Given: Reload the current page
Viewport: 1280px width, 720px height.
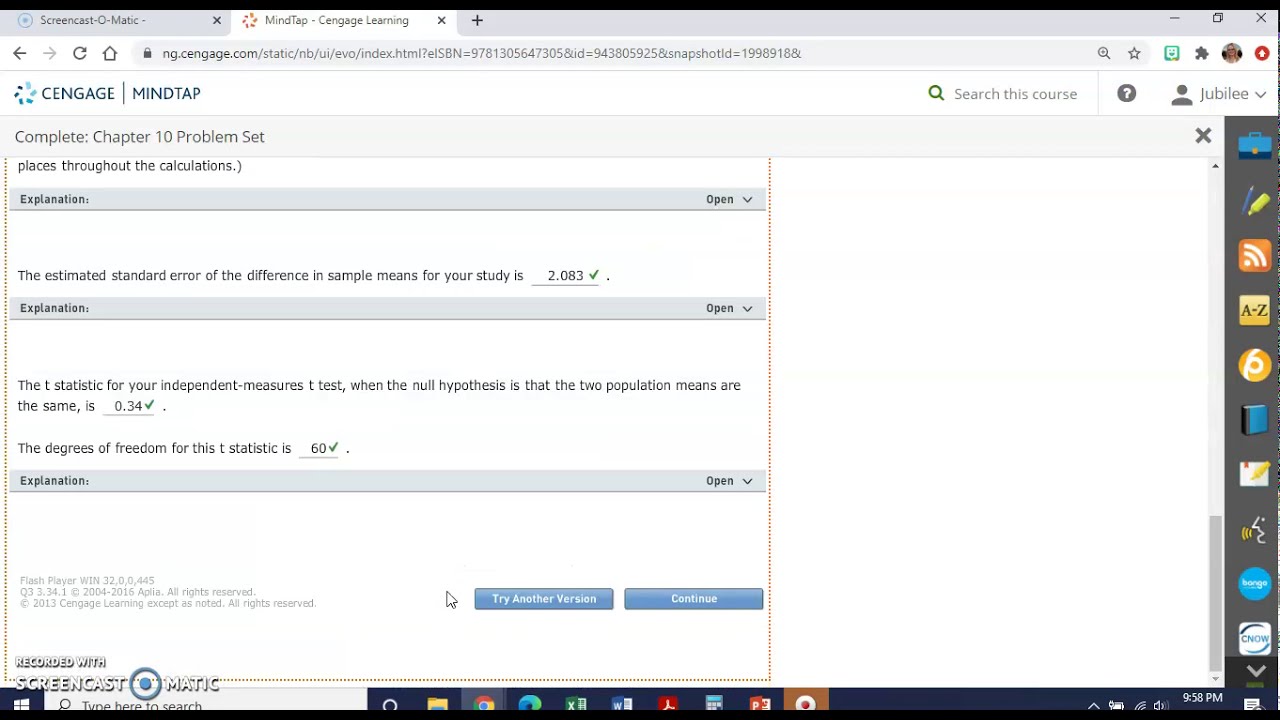Looking at the screenshot, I should click(80, 53).
